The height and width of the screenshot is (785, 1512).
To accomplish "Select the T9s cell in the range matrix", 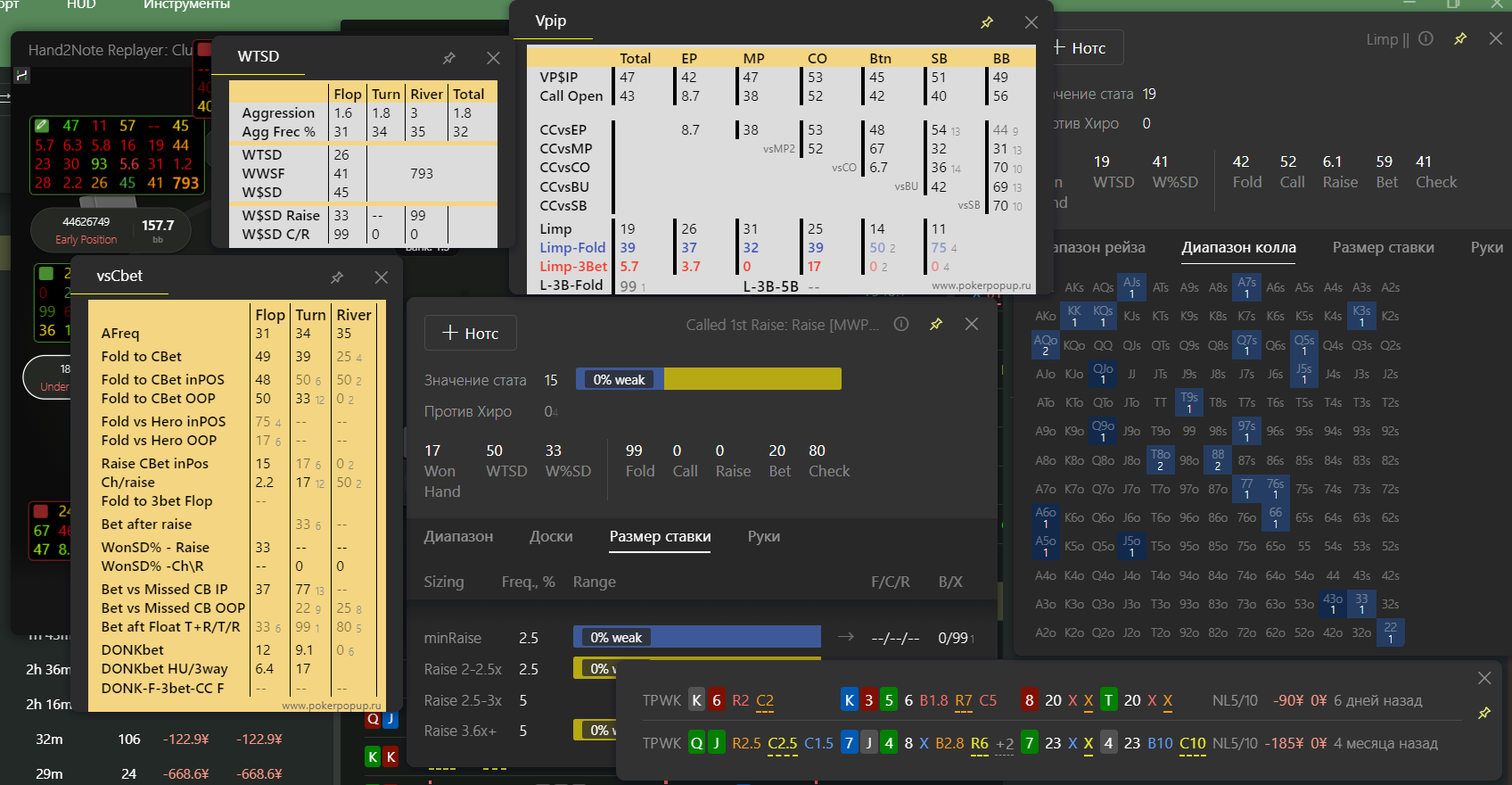I will (x=1189, y=402).
